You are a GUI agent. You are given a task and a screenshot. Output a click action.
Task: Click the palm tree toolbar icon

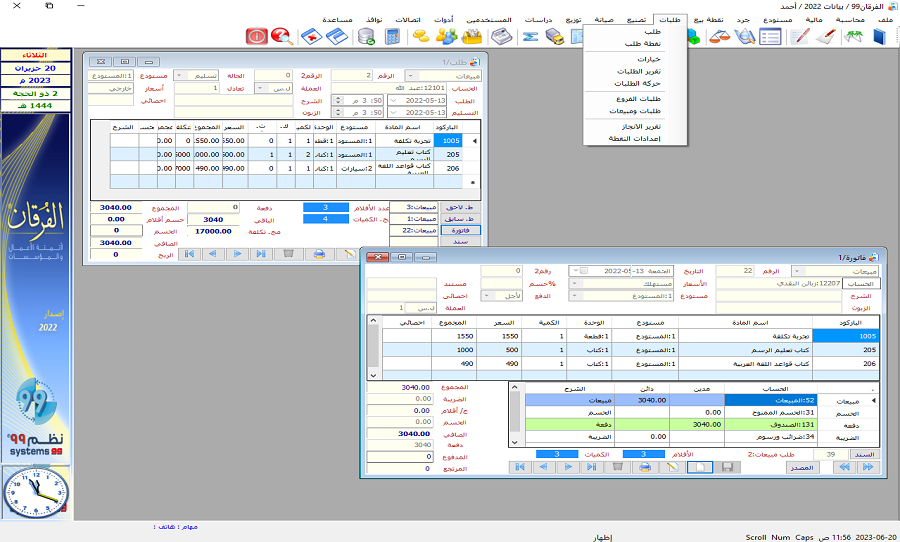(x=854, y=37)
